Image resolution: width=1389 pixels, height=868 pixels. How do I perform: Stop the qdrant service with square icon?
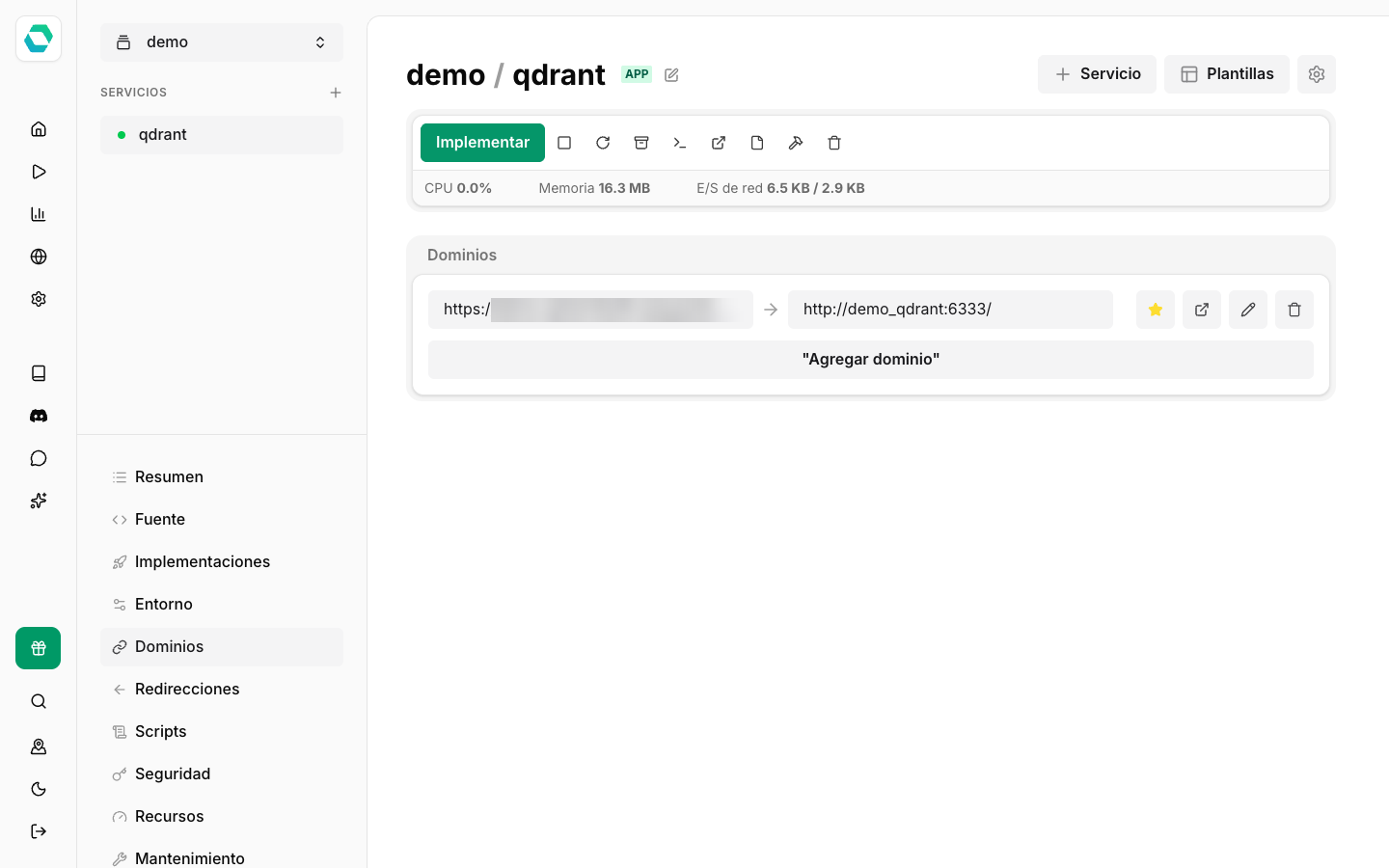(564, 143)
